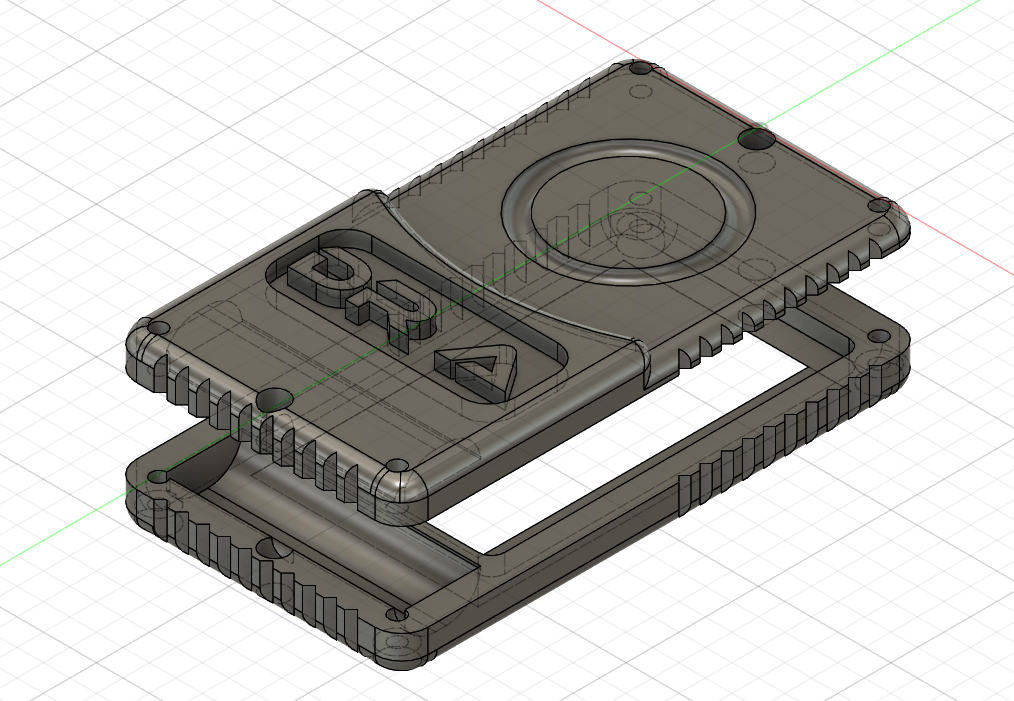Select the ribbed grip on bottom frame's right side
The image size is (1014, 701).
(x=770, y=450)
